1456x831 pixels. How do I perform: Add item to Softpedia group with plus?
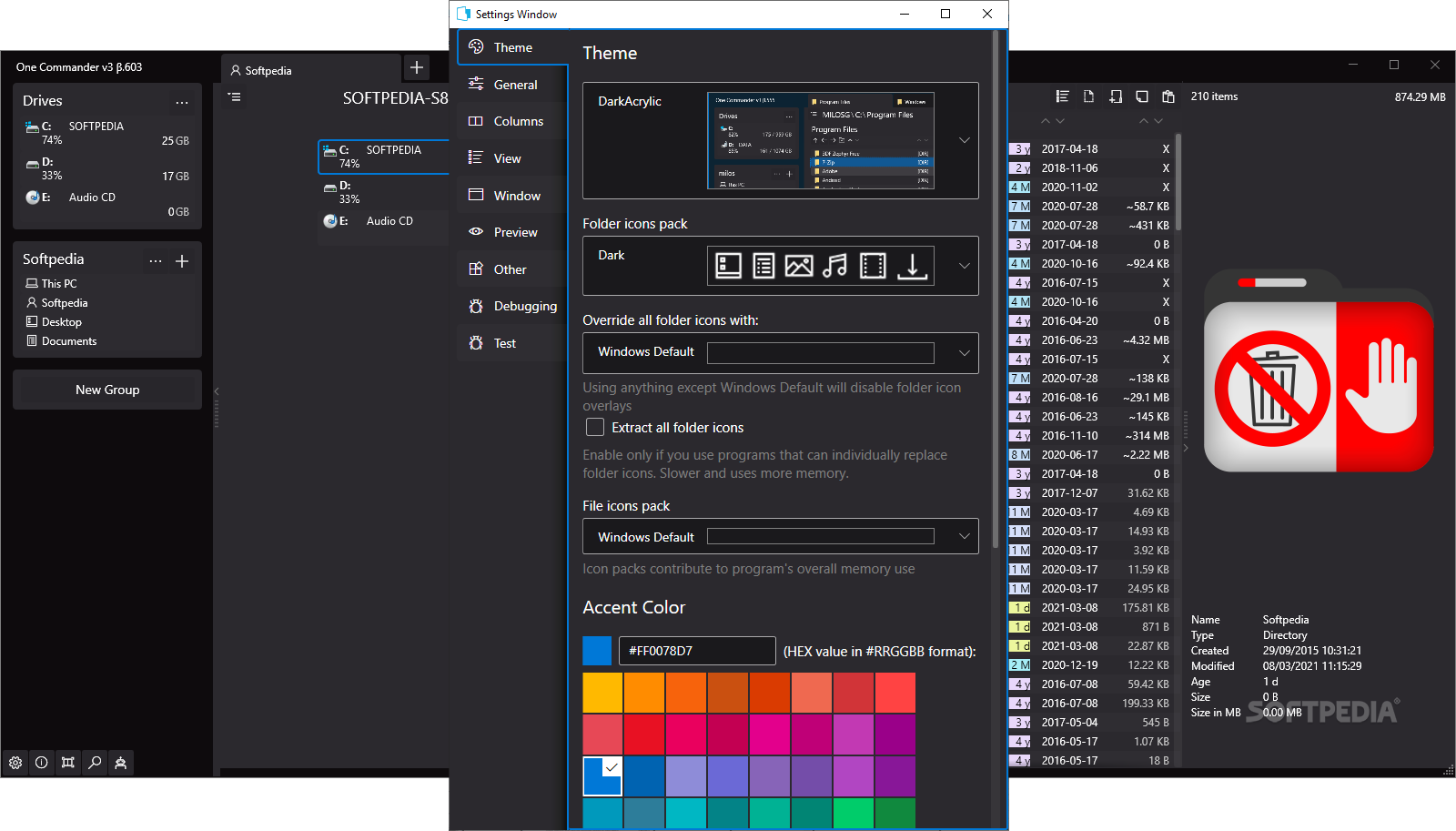(182, 261)
